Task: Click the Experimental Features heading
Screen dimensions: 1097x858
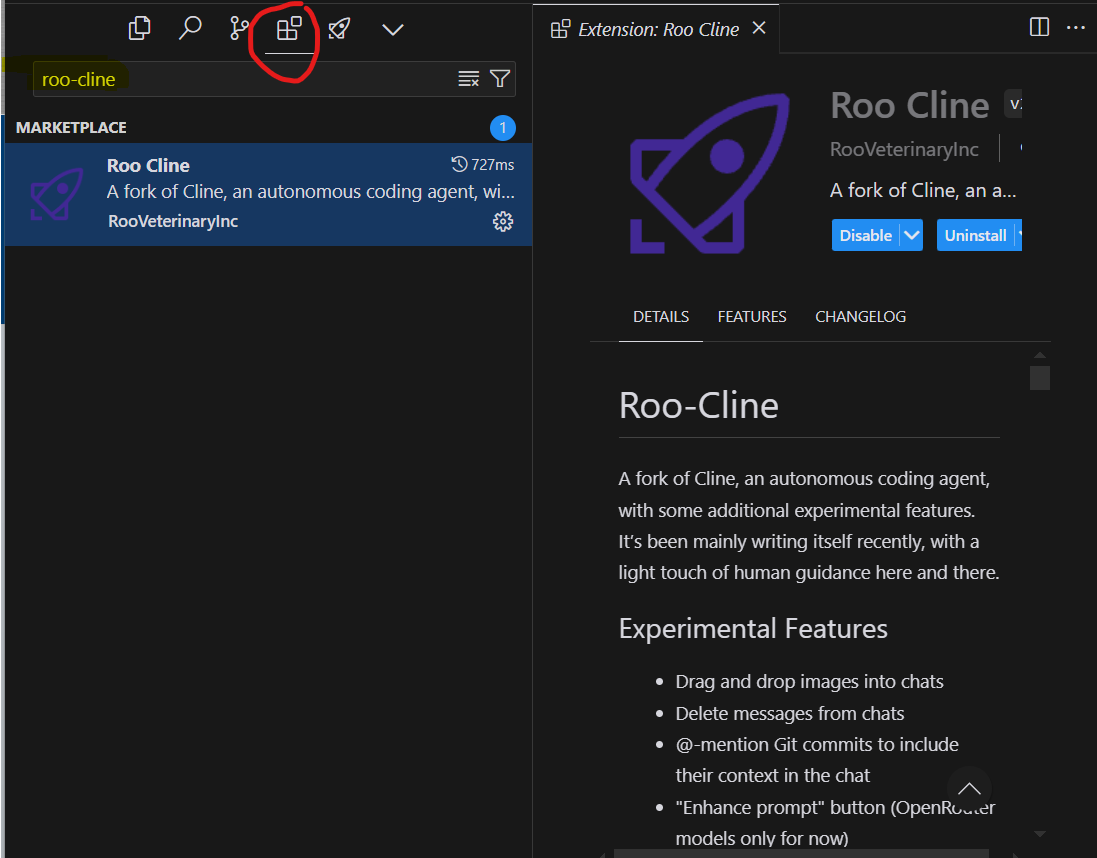Action: point(753,628)
